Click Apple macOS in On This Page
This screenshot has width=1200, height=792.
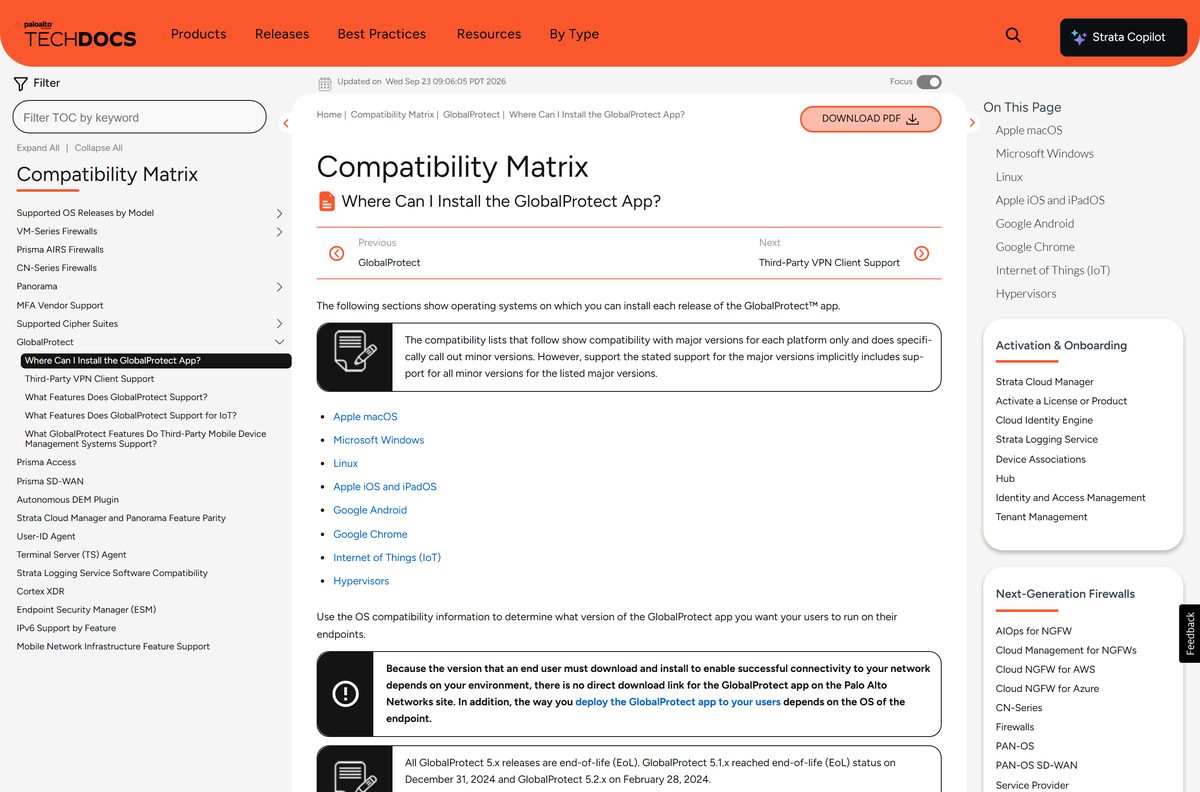coord(1029,130)
